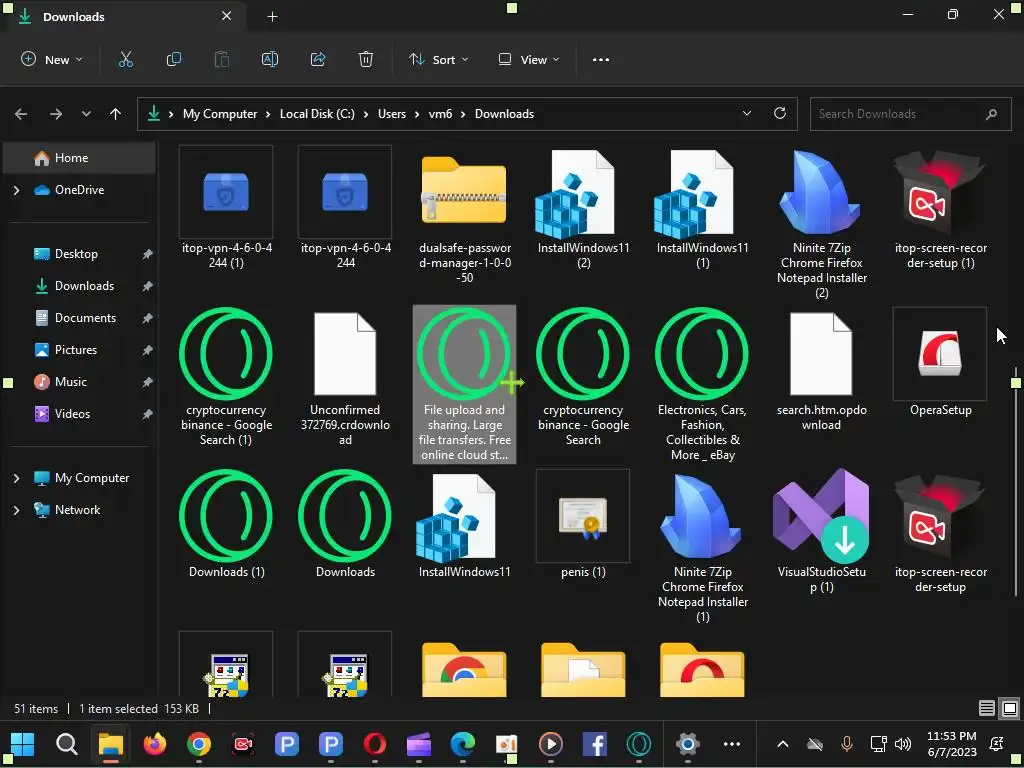Open Google Chrome from the taskbar

(x=199, y=744)
